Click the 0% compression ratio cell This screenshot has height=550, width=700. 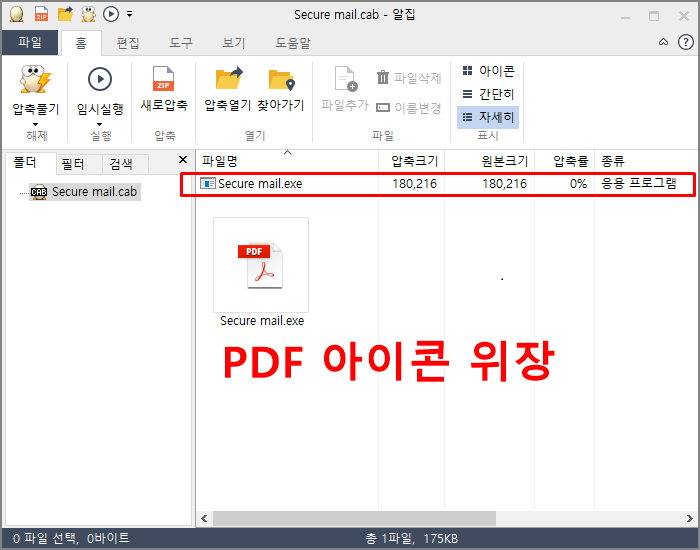click(x=578, y=183)
